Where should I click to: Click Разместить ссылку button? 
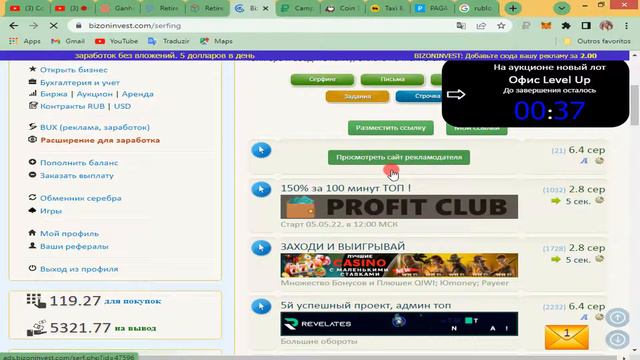[x=391, y=128]
